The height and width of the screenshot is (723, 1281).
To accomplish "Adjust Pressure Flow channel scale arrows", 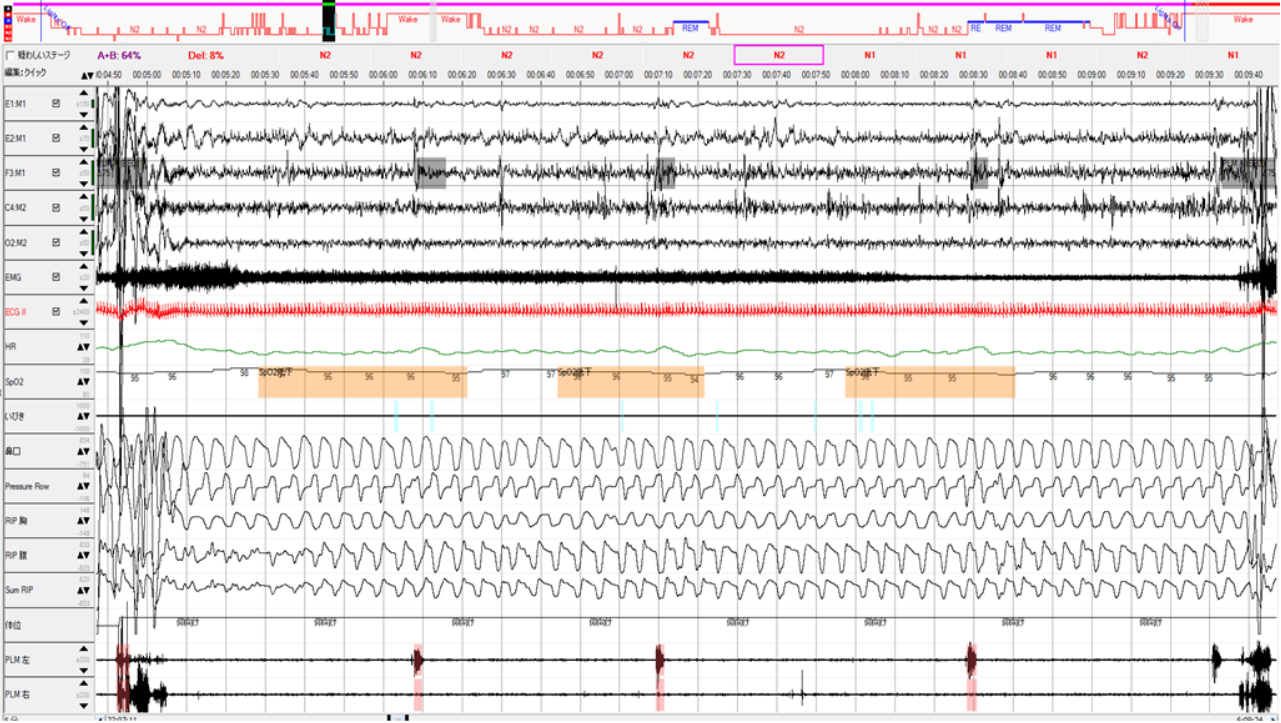I will coord(85,486).
